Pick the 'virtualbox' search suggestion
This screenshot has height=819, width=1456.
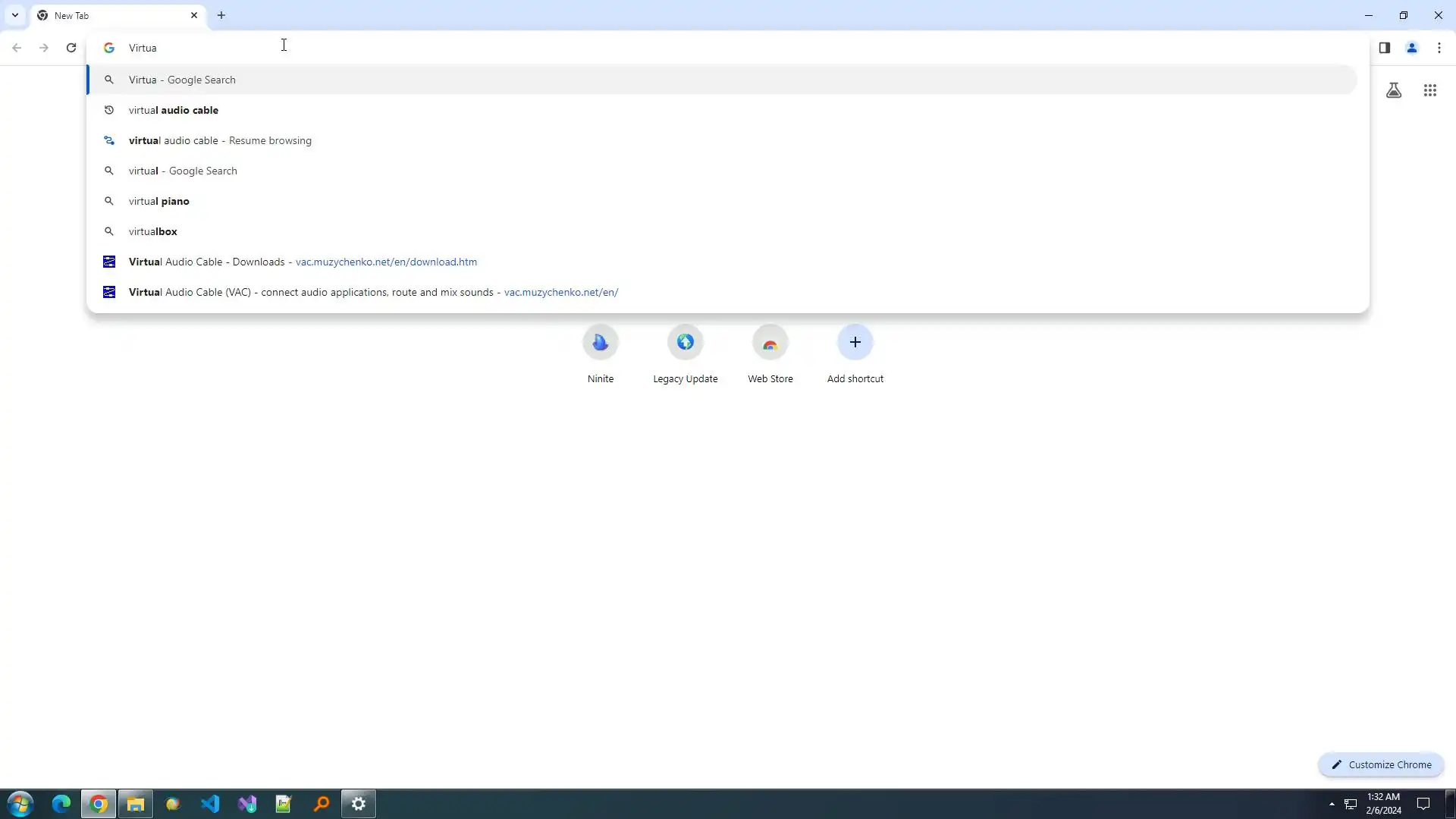point(153,231)
